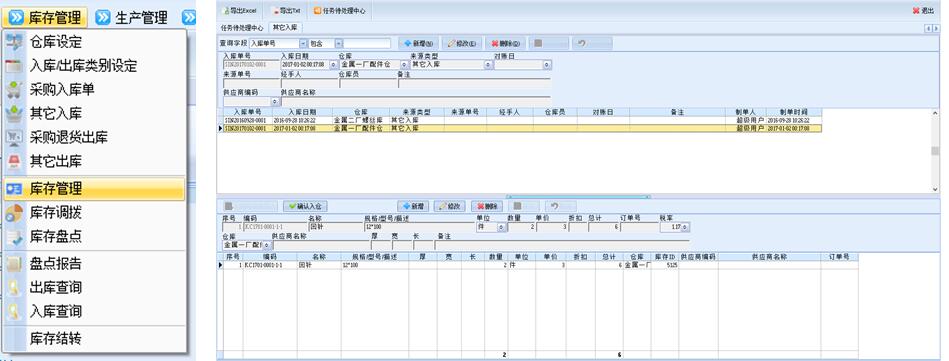949x361 pixels.
Task: Click the 导出Excel toolbar button
Action: tap(240, 10)
